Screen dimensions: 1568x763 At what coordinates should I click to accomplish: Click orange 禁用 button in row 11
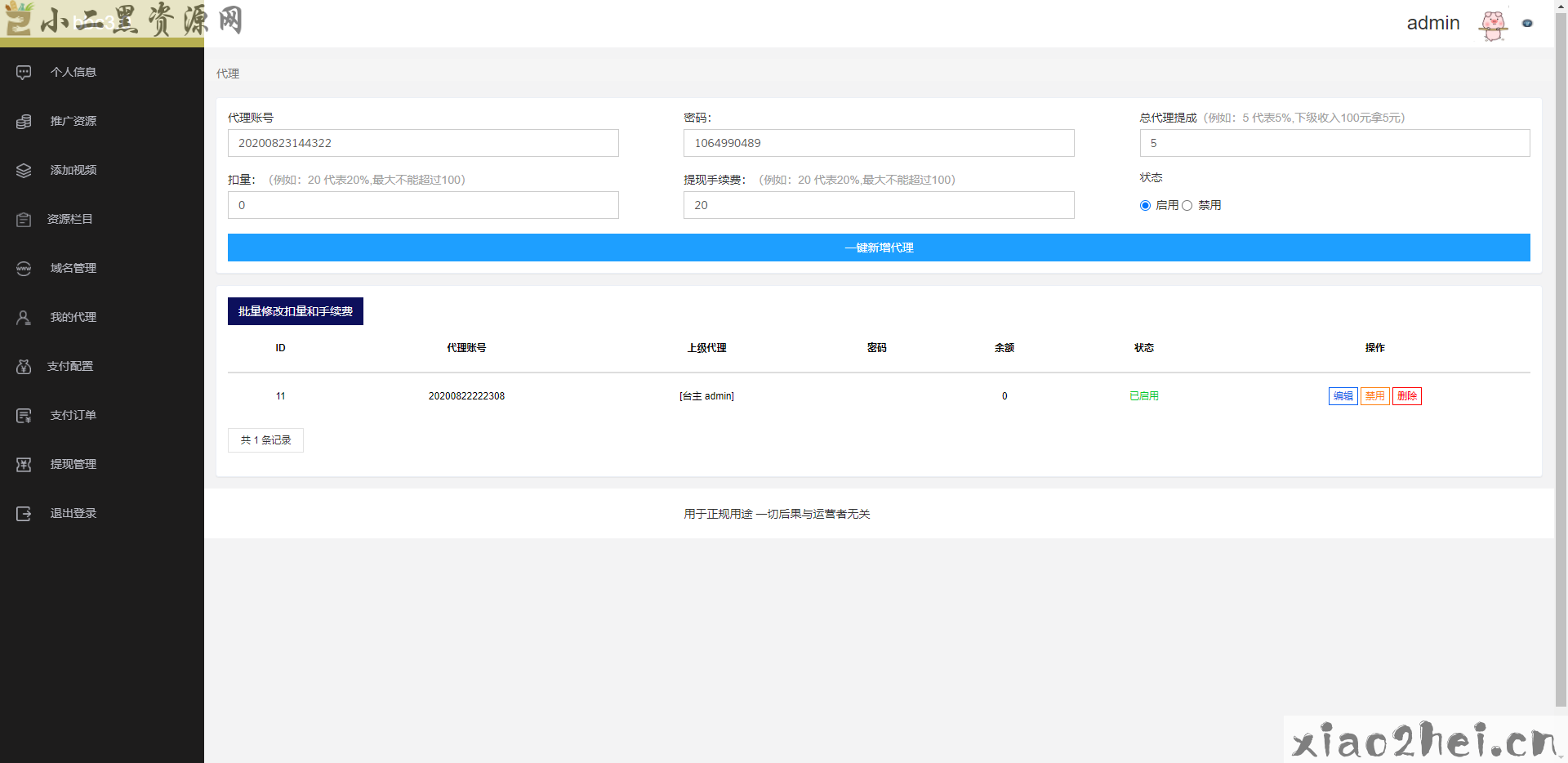(x=1375, y=396)
